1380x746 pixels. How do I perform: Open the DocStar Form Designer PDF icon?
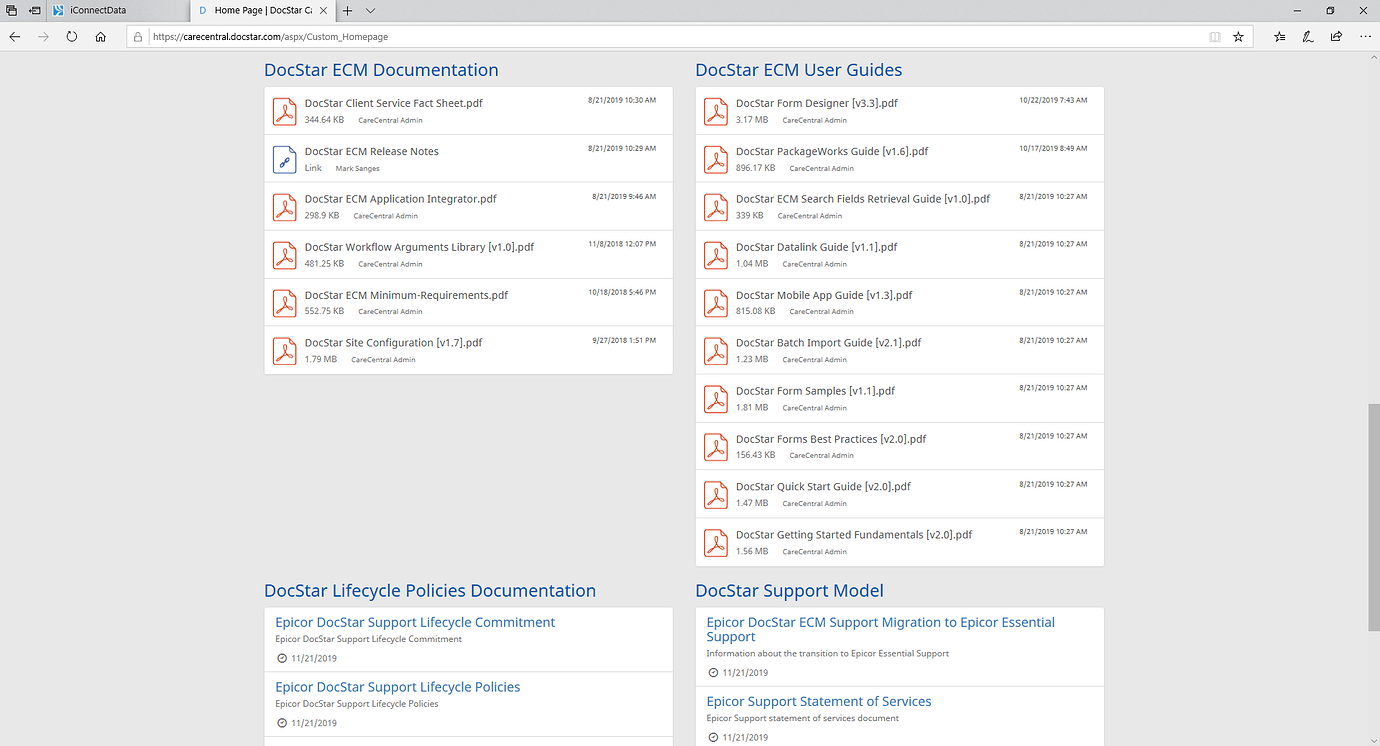point(716,110)
